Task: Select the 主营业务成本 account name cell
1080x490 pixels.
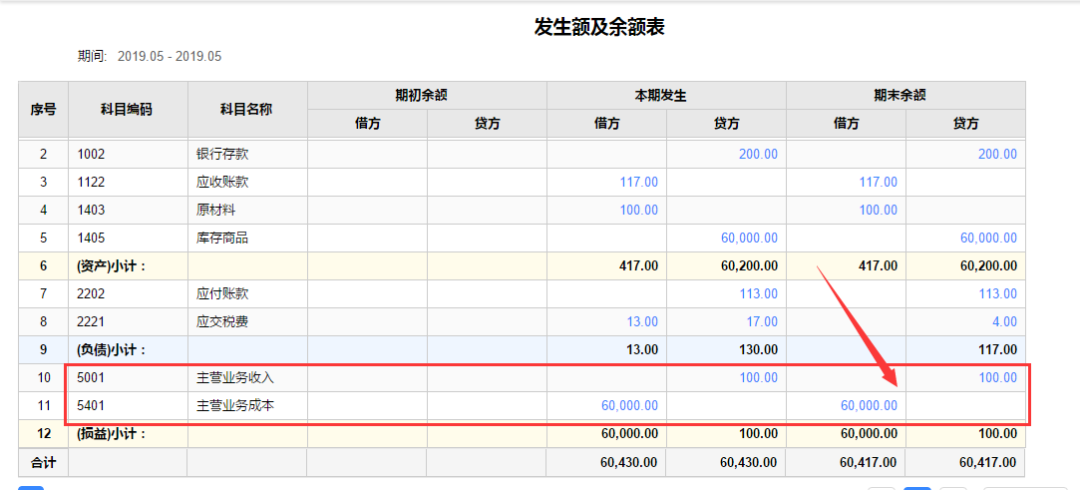Action: (236, 406)
